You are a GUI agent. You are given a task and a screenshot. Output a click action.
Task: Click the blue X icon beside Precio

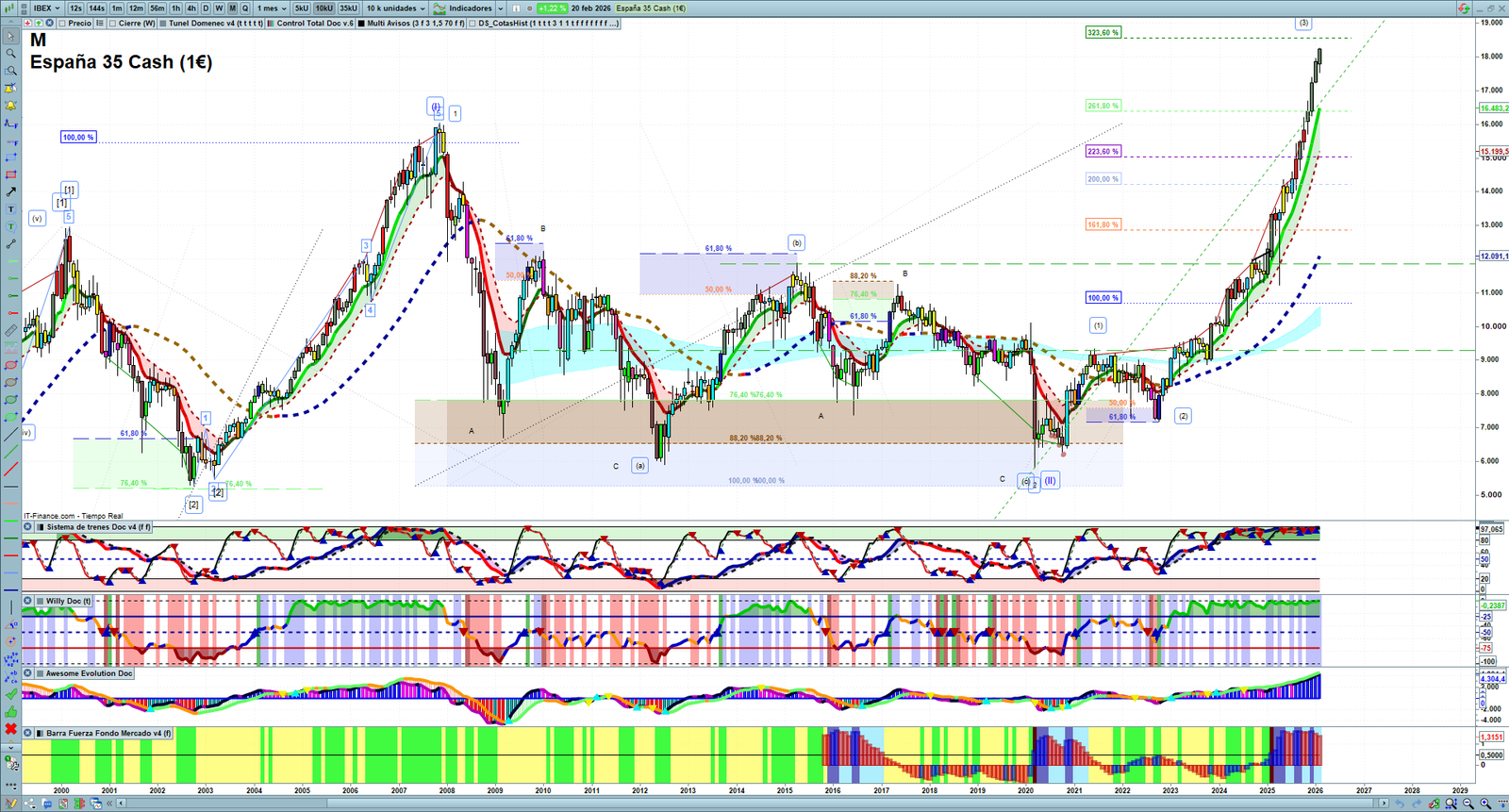pos(50,24)
